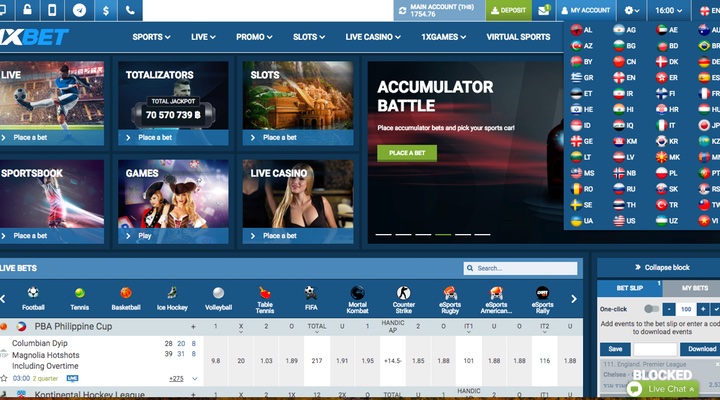Click Place a Bet on Accumulator Battle
The image size is (720, 400).
(407, 153)
